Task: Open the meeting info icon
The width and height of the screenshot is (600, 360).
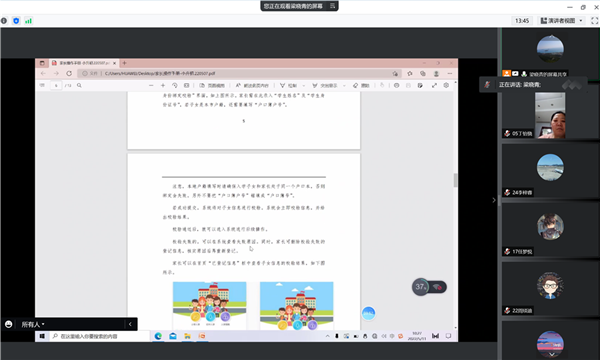Action: 4,21
